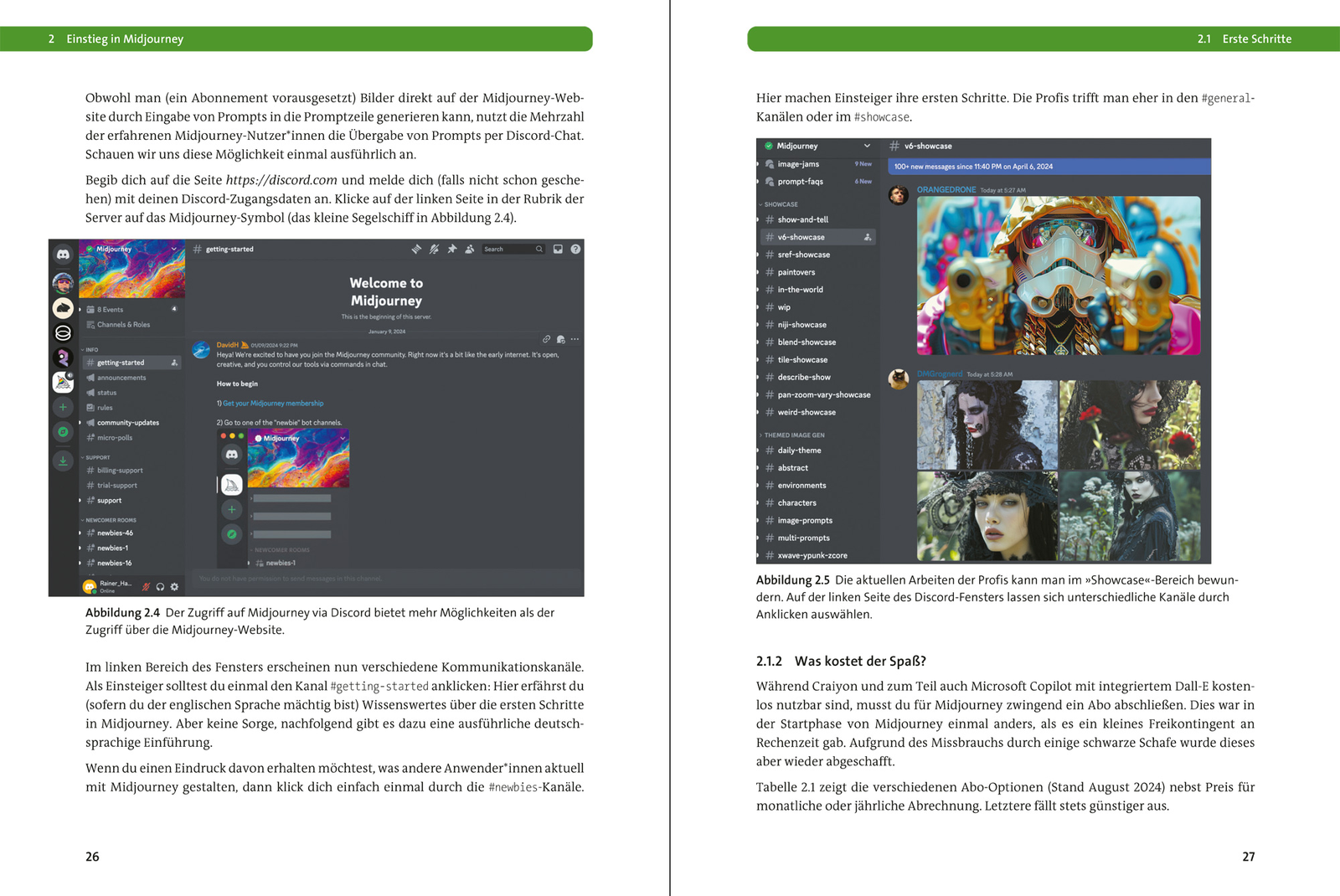Open DavidH's avatar in the welcome message
The image size is (1340, 896).
pyautogui.click(x=201, y=350)
